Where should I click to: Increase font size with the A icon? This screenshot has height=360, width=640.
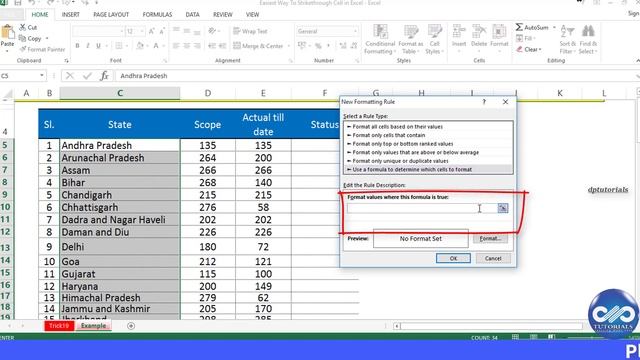tap(151, 31)
